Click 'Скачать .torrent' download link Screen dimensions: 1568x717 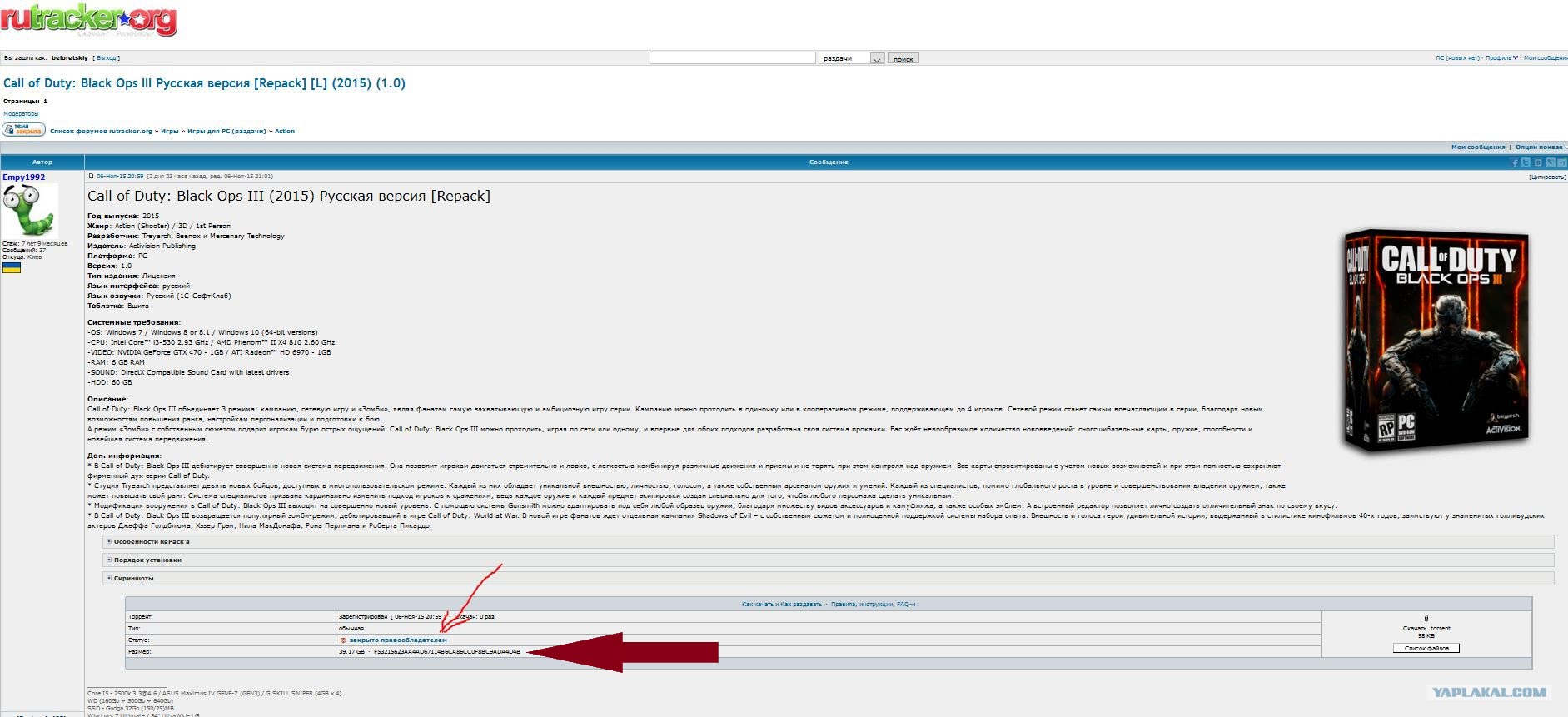point(1426,628)
